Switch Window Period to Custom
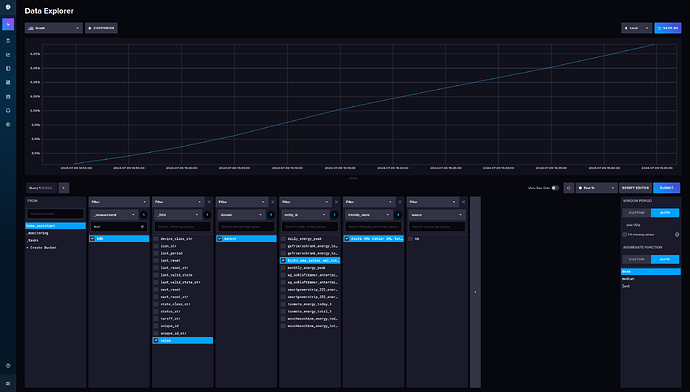 click(x=636, y=213)
